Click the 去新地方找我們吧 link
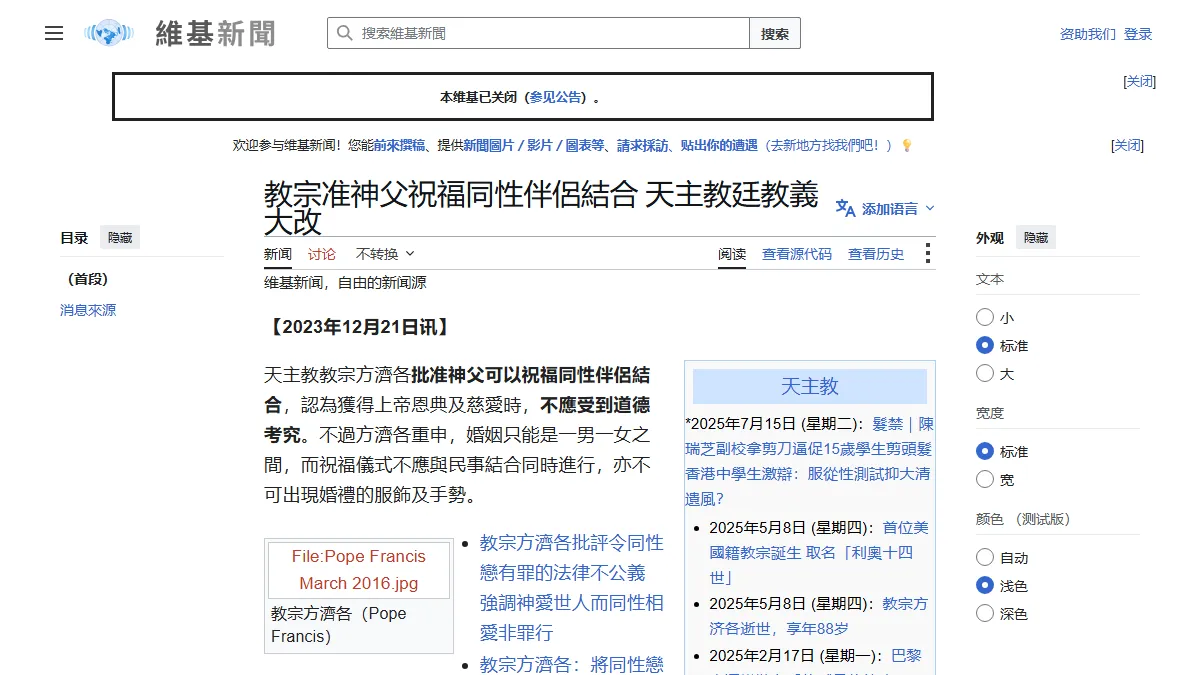This screenshot has width=1200, height=675. pos(829,145)
